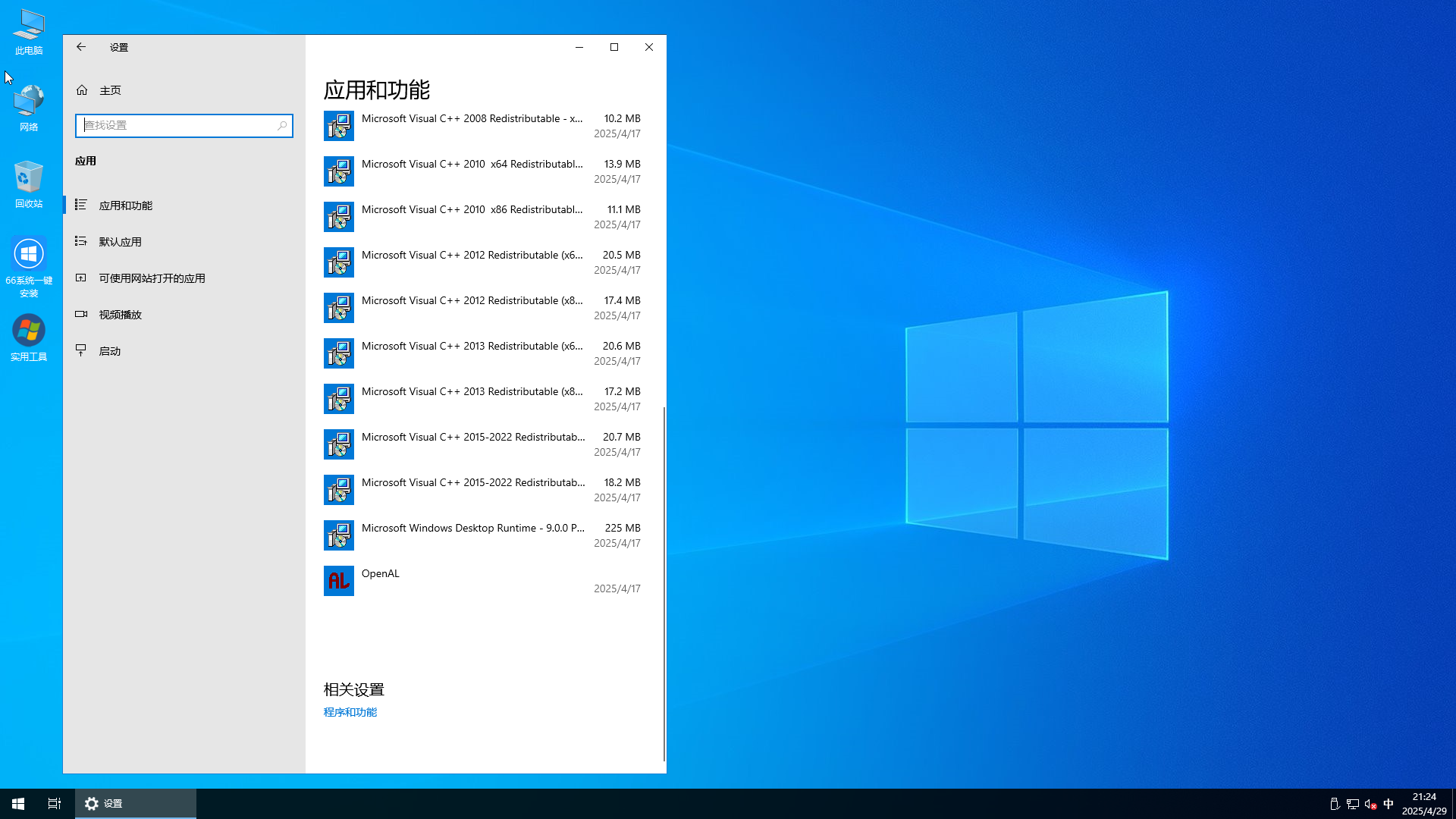Click icon of 20.5 MB Visual C++ 2012
Image resolution: width=1456 pixels, height=819 pixels.
339,262
